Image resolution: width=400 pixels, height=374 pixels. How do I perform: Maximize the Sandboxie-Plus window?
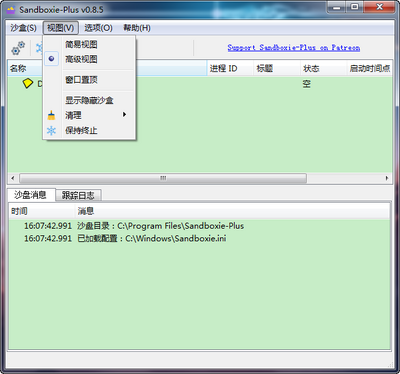355,7
